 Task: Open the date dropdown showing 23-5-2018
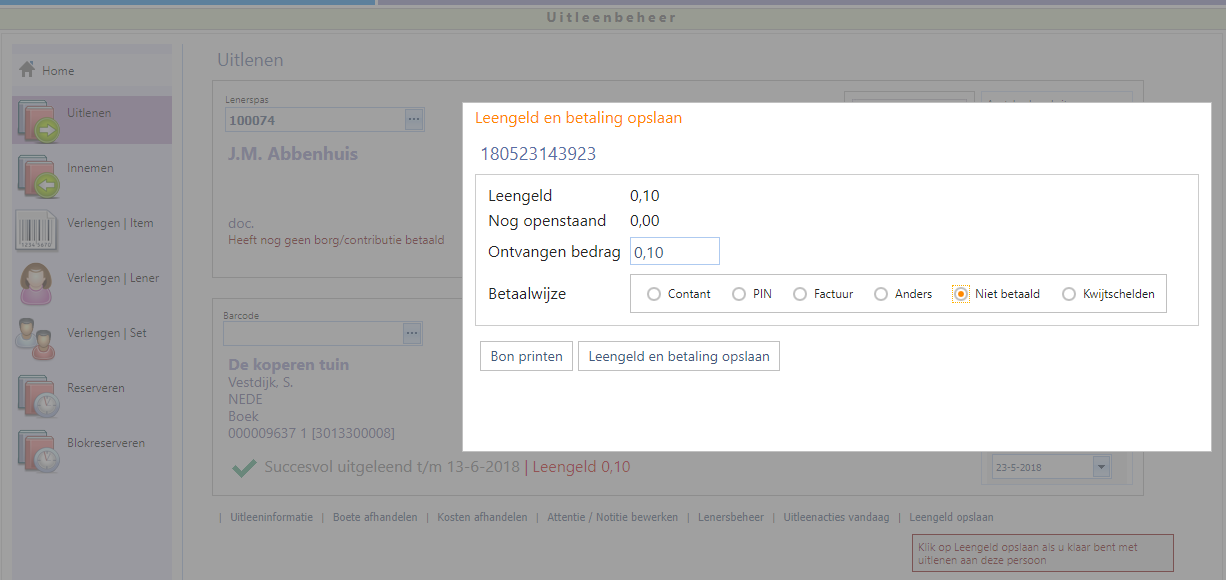click(1101, 467)
